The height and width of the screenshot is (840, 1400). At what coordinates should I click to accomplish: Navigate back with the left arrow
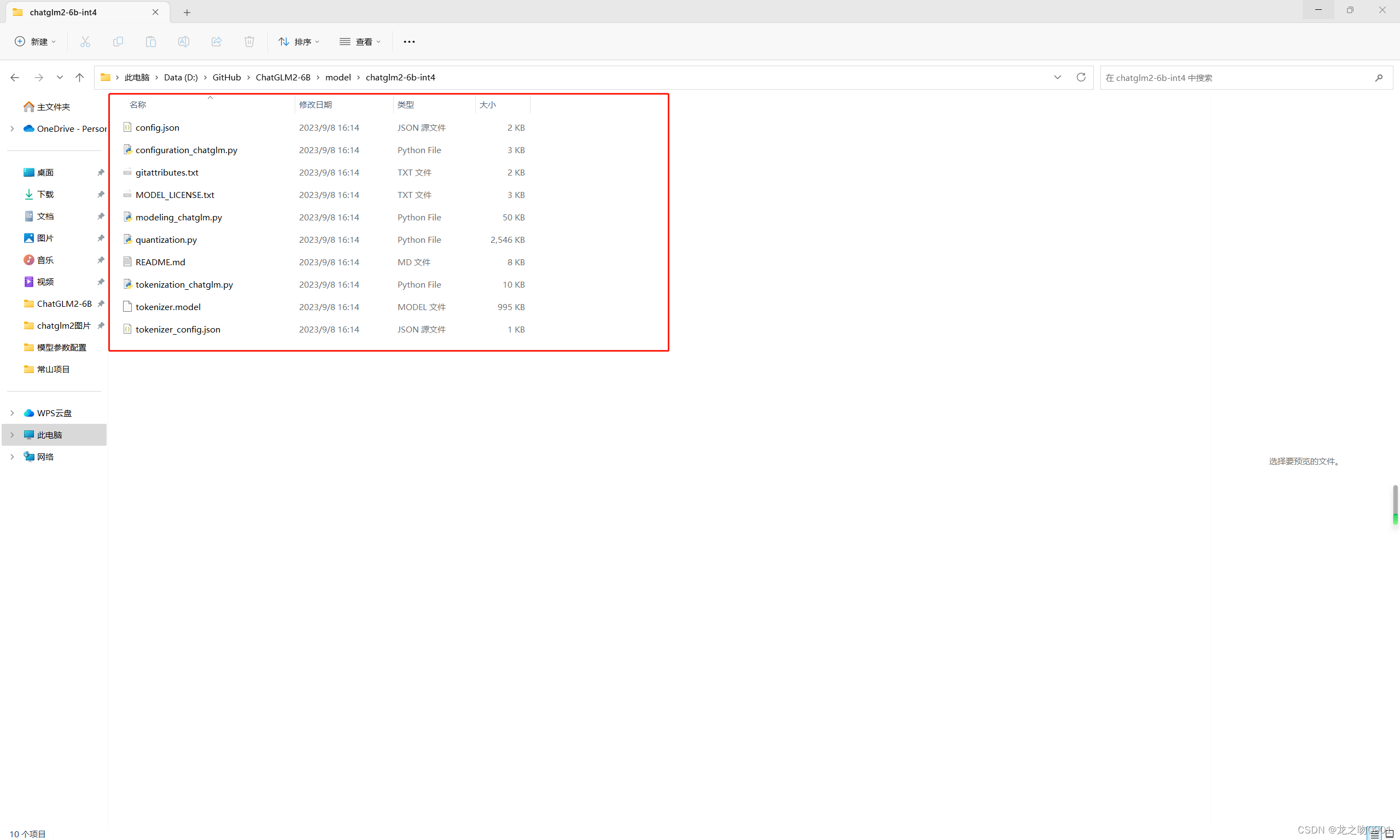(15, 77)
